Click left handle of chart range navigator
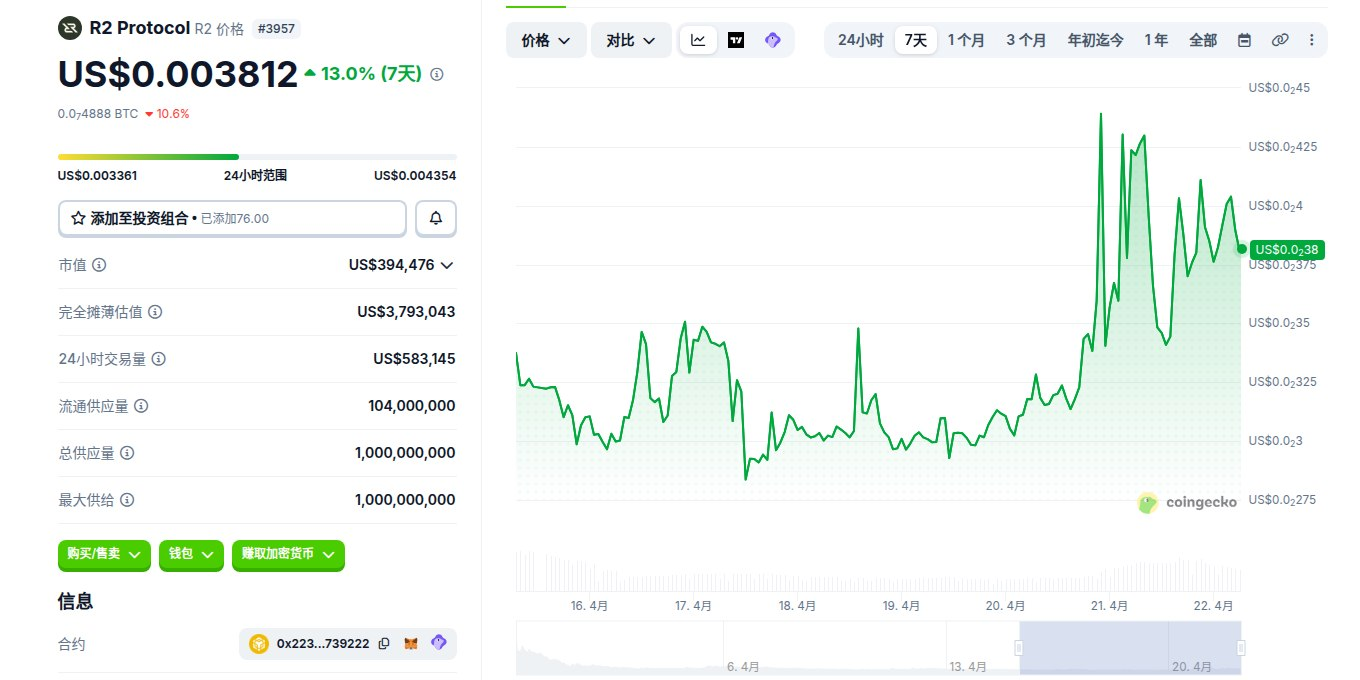 [x=1019, y=647]
